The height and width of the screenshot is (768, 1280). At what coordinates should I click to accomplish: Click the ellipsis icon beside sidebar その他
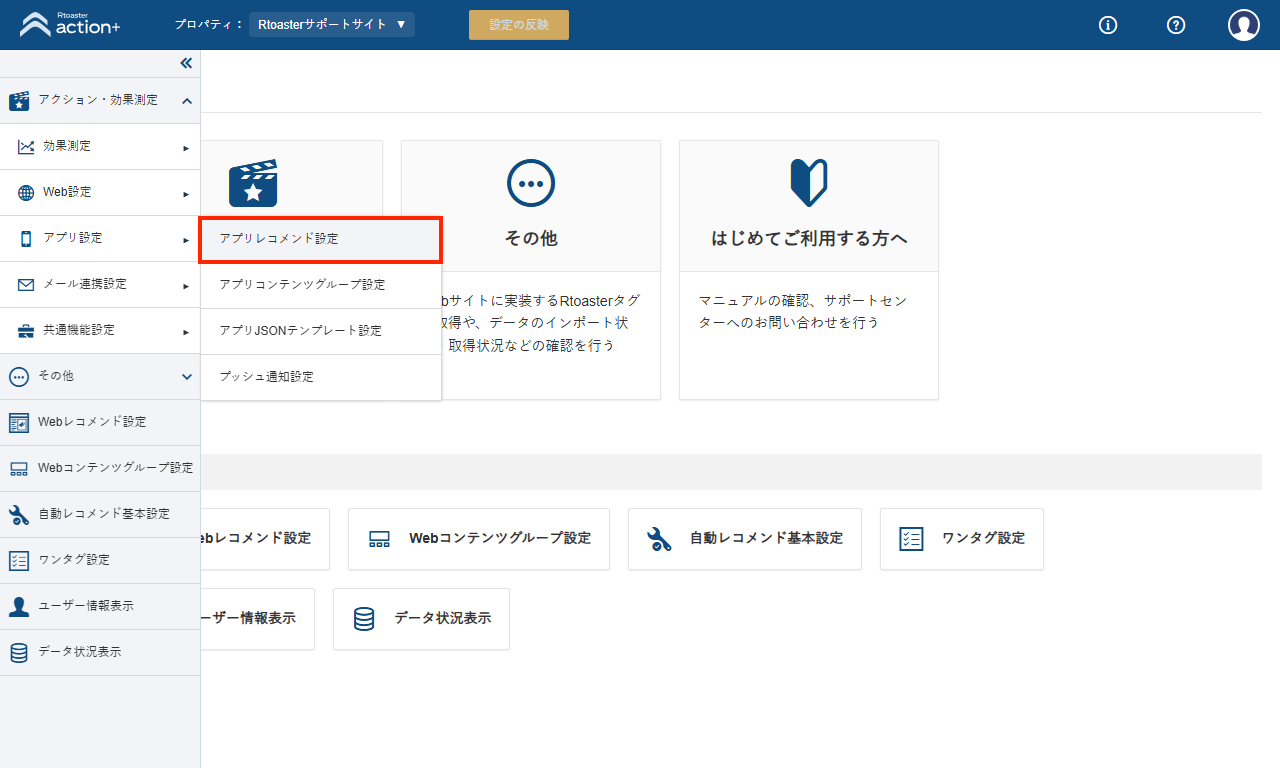[18, 377]
